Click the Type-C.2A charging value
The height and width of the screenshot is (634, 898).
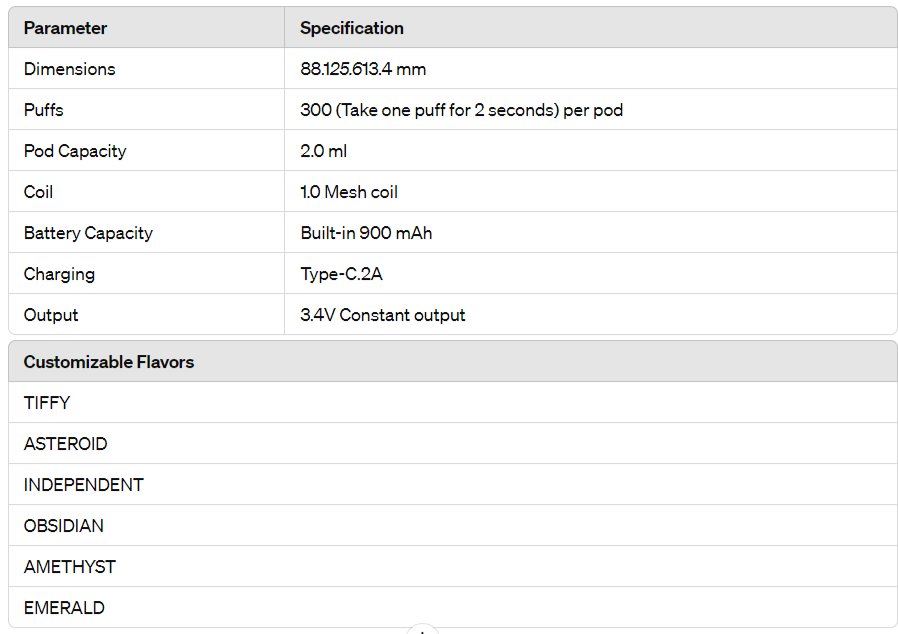(341, 274)
